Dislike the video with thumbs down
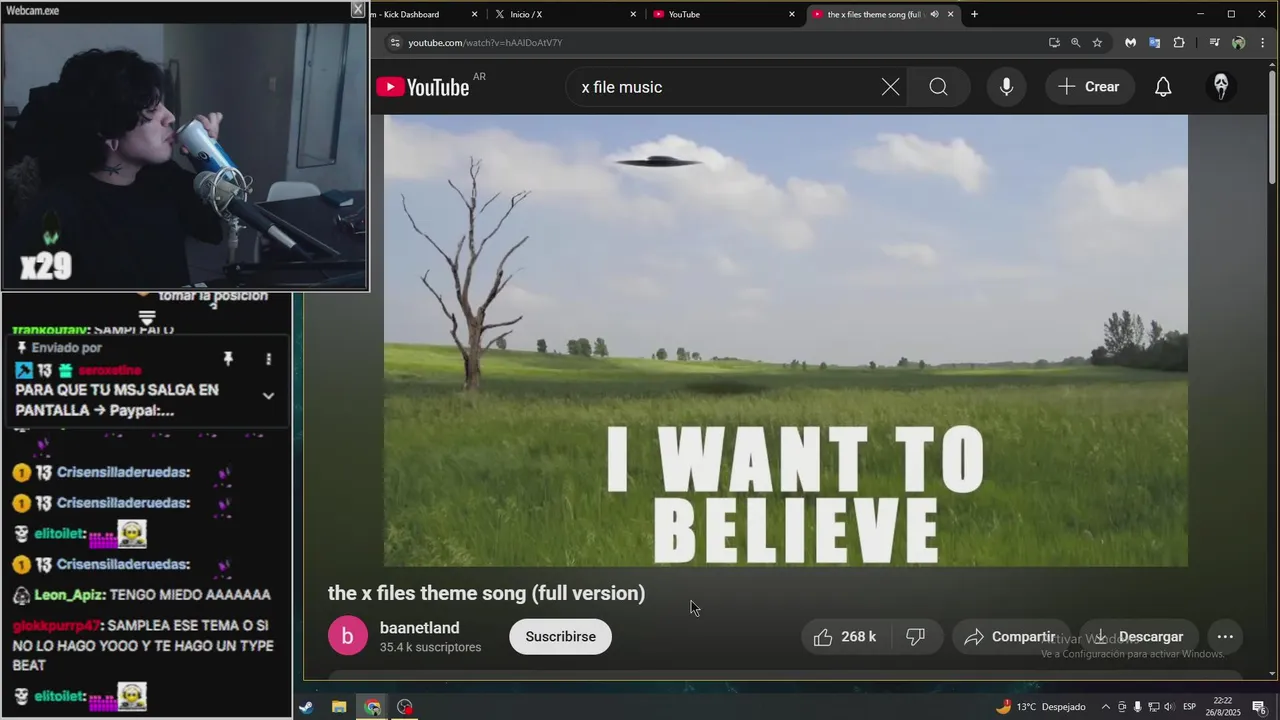Image resolution: width=1280 pixels, height=720 pixels. [x=915, y=637]
